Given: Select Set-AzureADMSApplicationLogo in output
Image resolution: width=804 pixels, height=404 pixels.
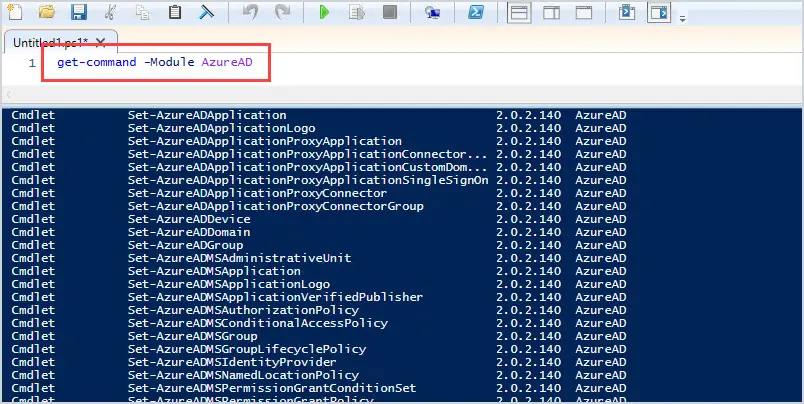Looking at the screenshot, I should click(x=229, y=284).
